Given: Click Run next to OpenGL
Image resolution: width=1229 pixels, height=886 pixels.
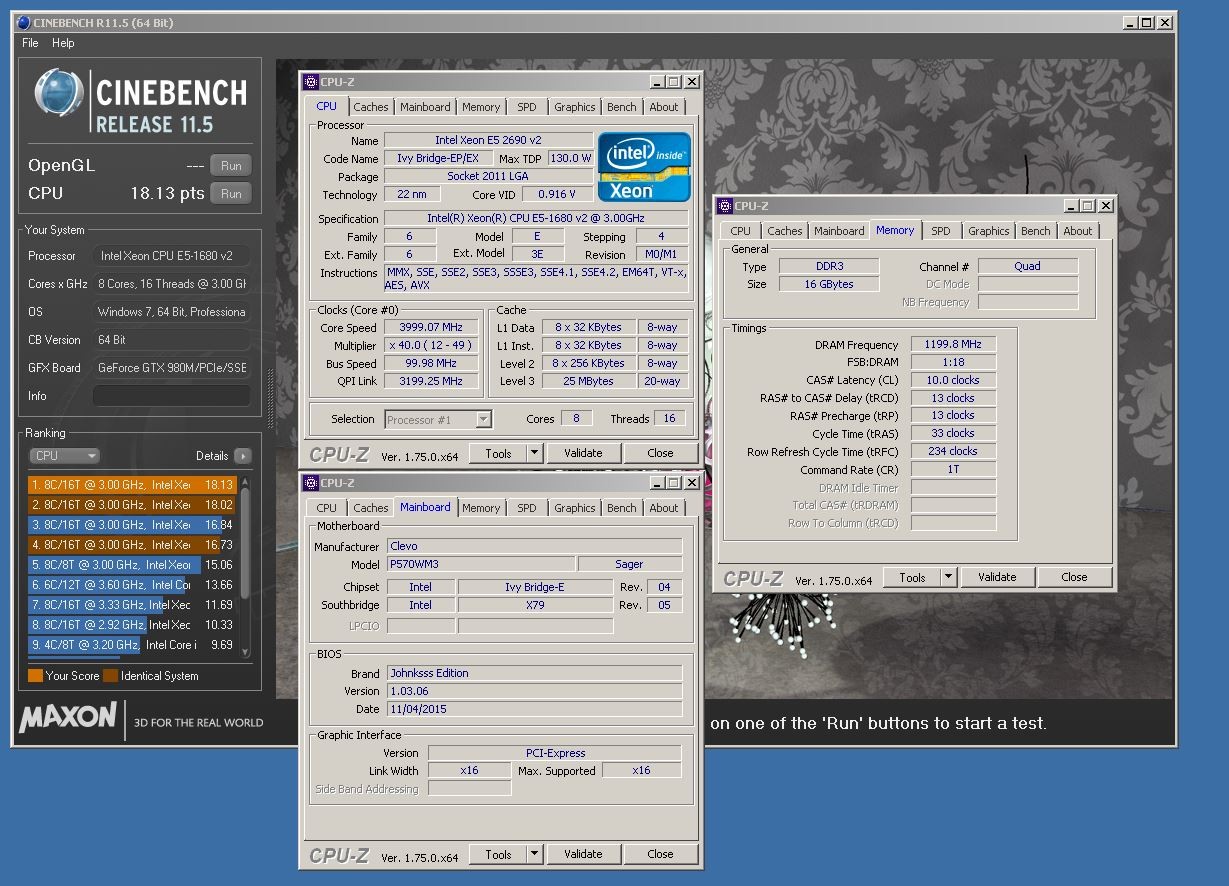Looking at the screenshot, I should tap(231, 166).
